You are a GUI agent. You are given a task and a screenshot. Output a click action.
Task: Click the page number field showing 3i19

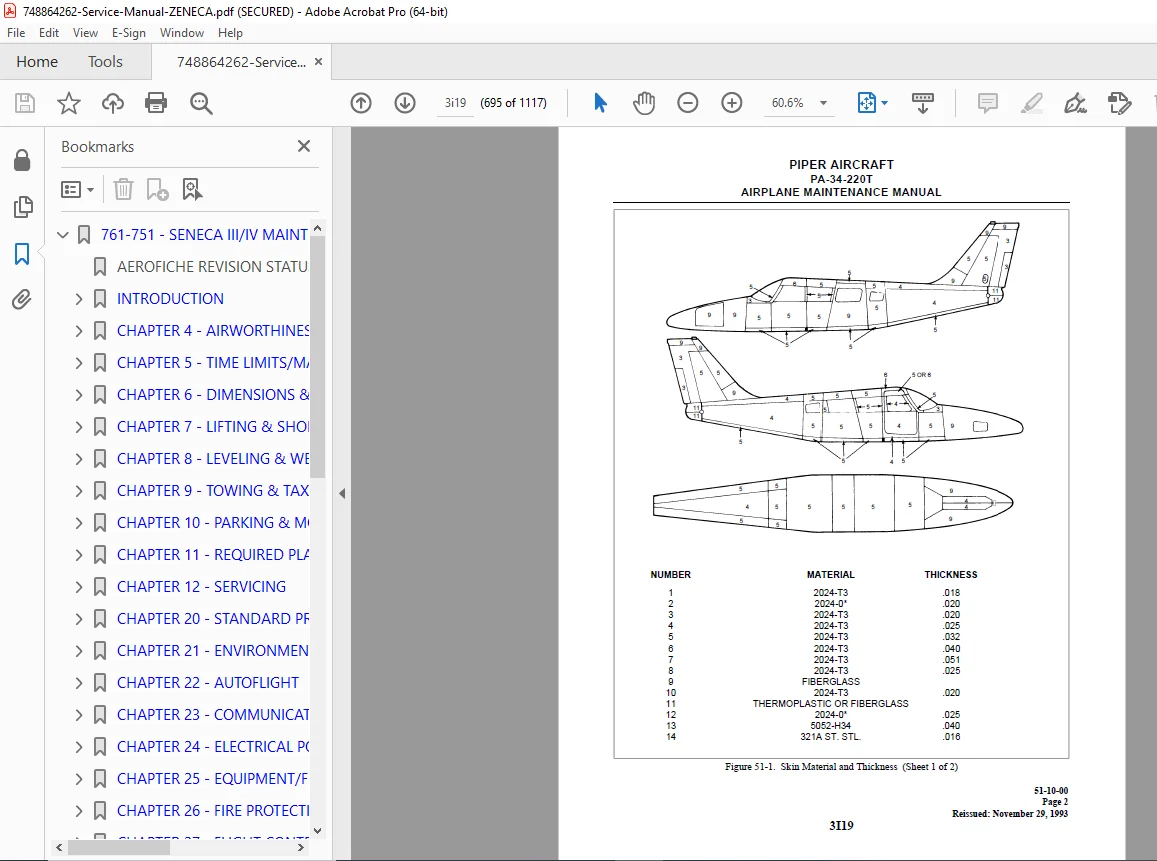pos(455,103)
